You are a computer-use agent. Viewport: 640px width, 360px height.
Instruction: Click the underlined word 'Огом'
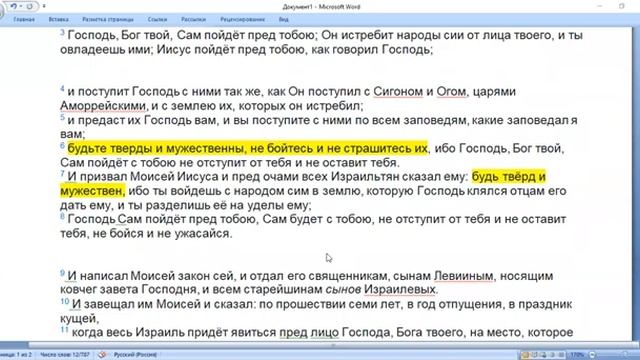click(x=451, y=91)
